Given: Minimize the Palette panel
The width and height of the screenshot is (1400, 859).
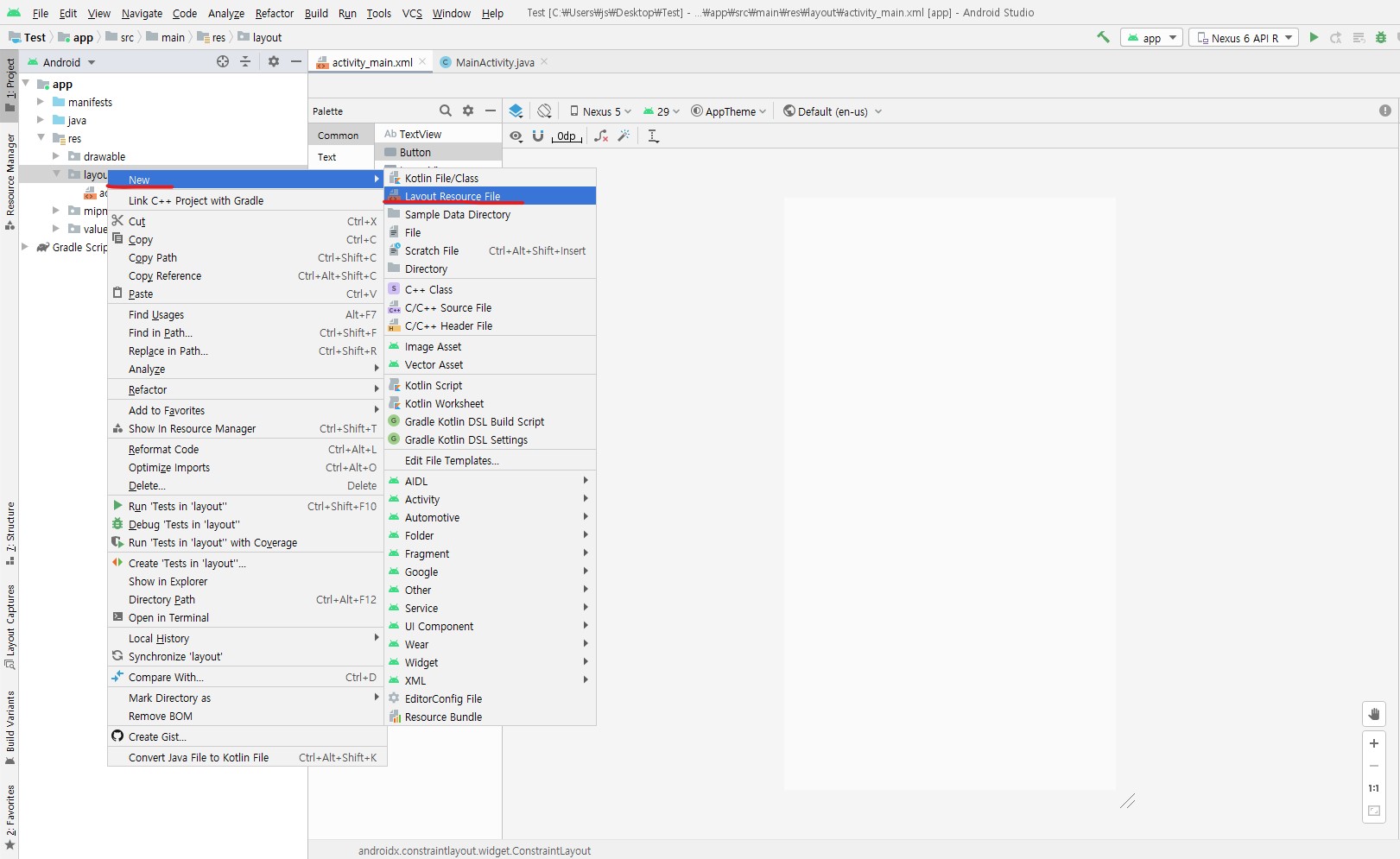Looking at the screenshot, I should (491, 111).
